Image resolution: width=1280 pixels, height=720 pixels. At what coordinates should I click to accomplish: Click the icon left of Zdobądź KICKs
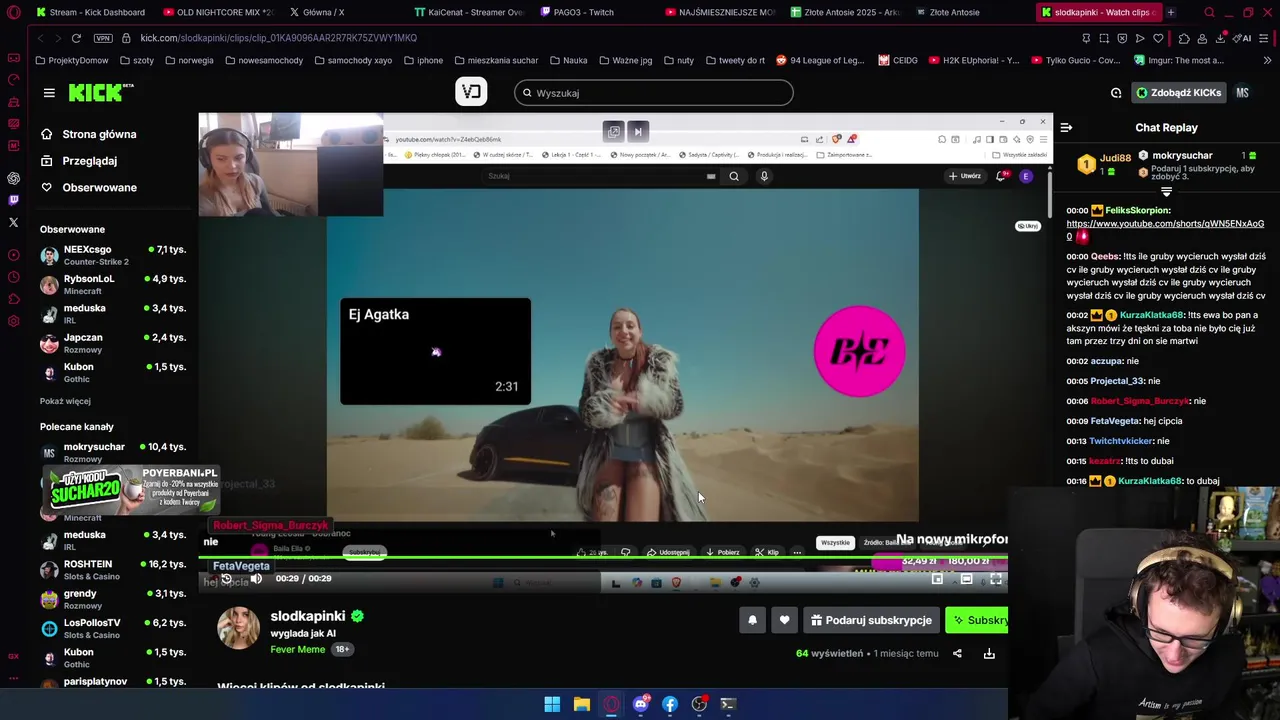coord(1116,93)
